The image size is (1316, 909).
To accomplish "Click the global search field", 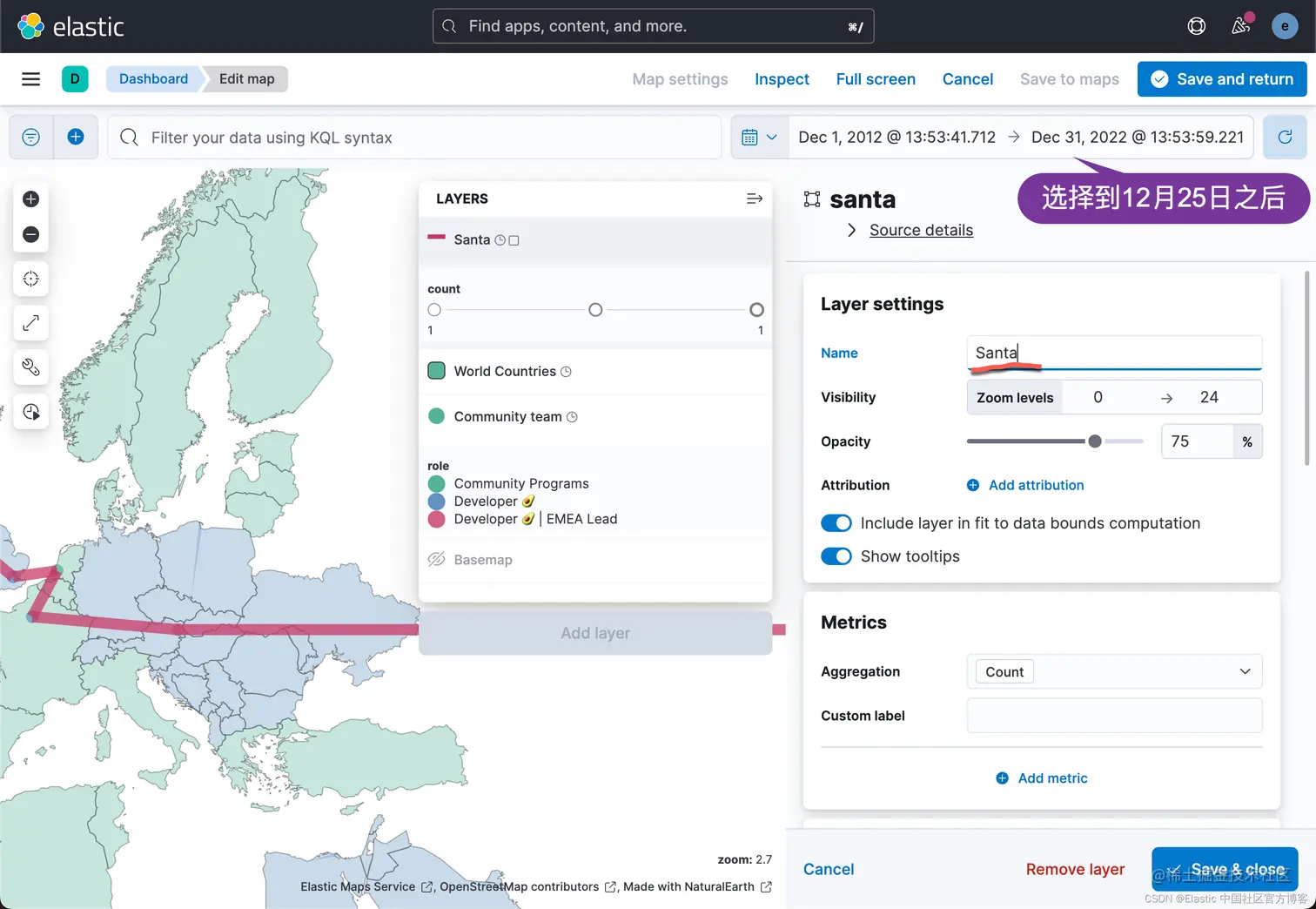I will click(653, 26).
